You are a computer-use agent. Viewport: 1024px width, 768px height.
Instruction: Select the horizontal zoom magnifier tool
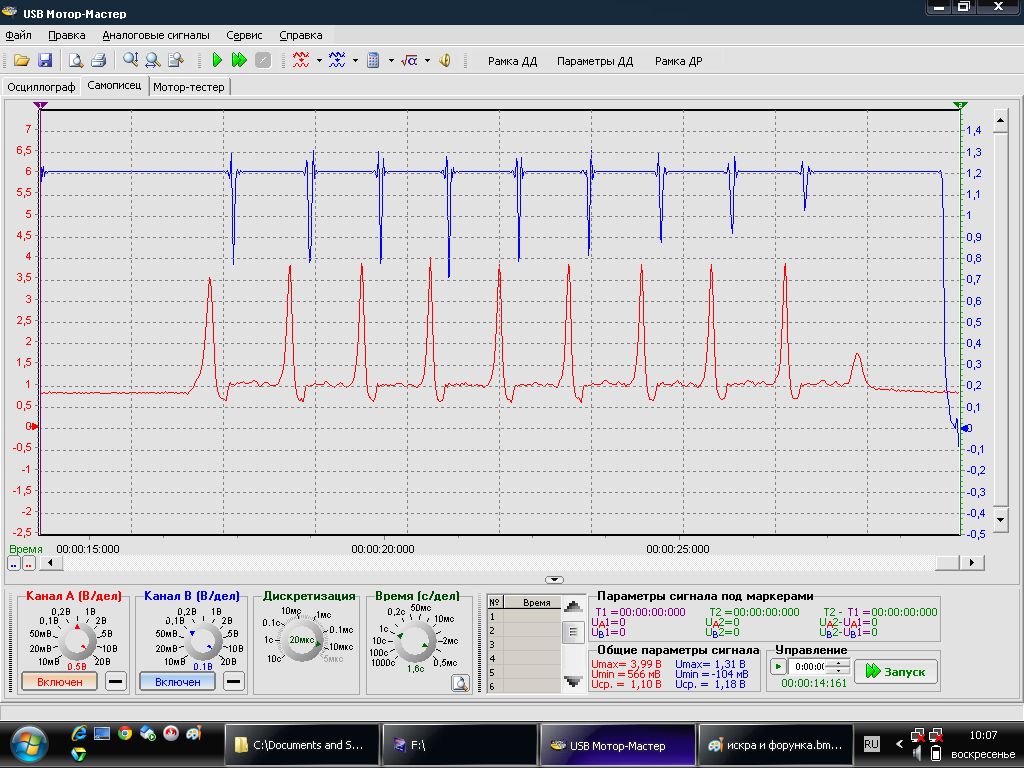click(153, 61)
